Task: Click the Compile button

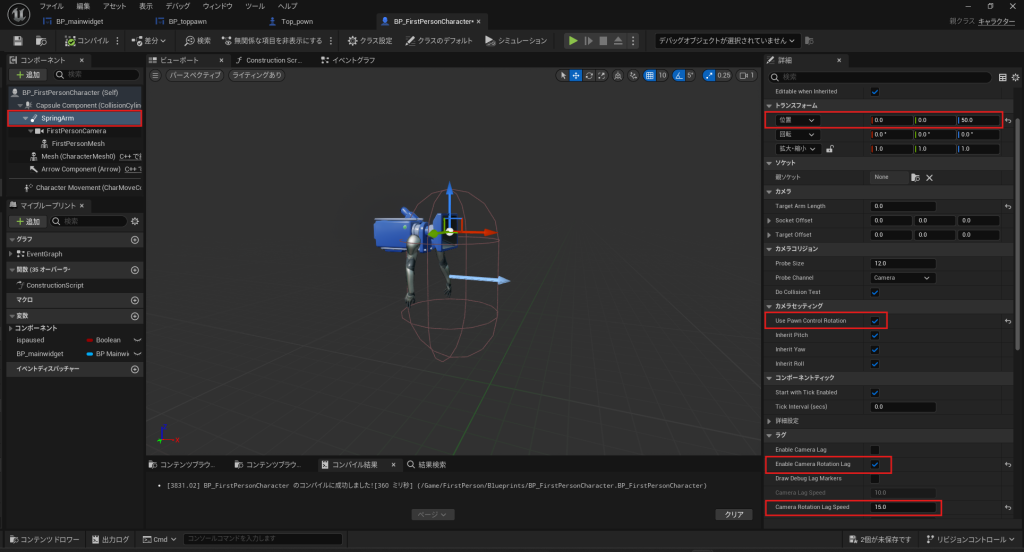Action: pos(86,41)
